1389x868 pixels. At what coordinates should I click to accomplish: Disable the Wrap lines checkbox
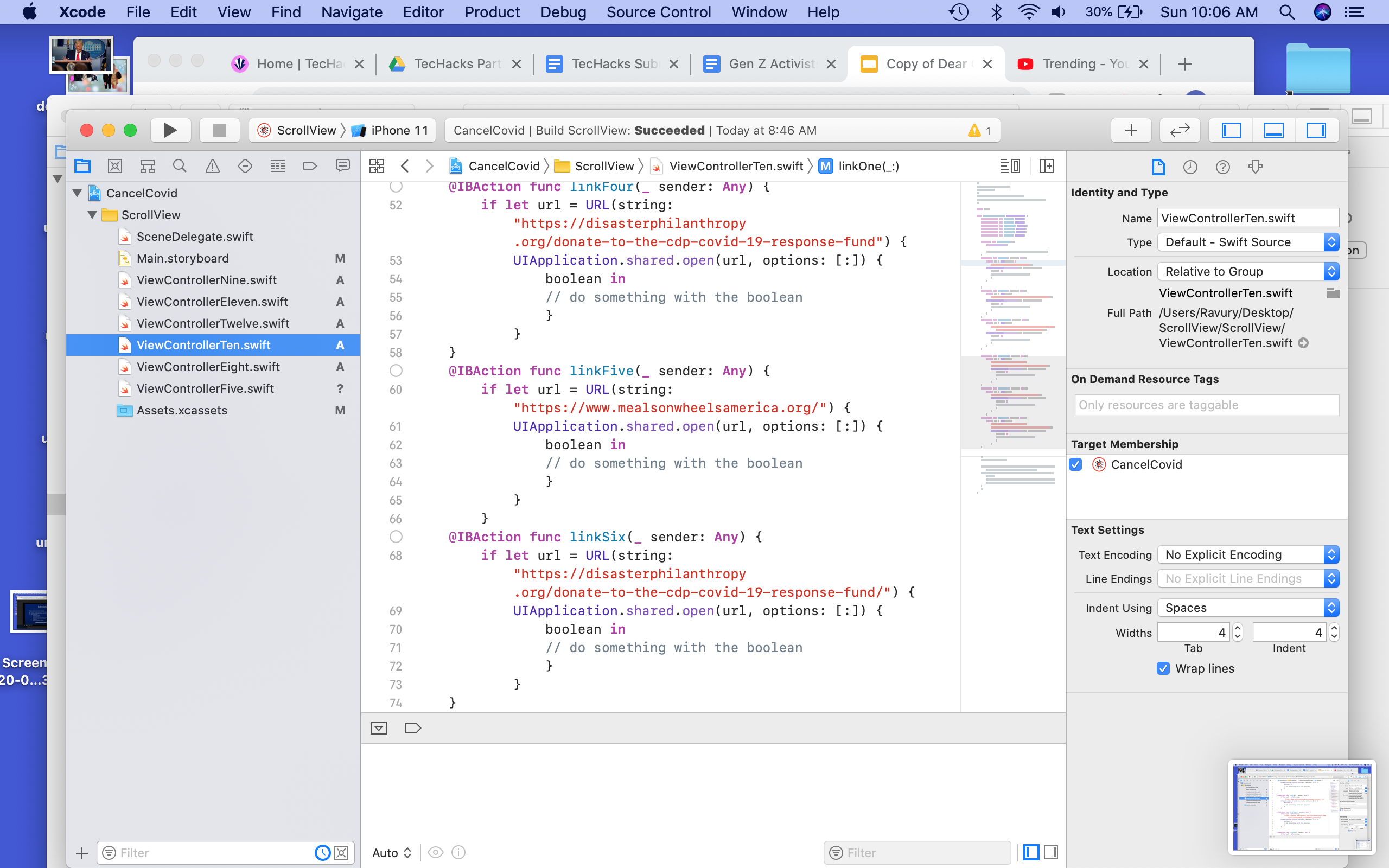1163,668
